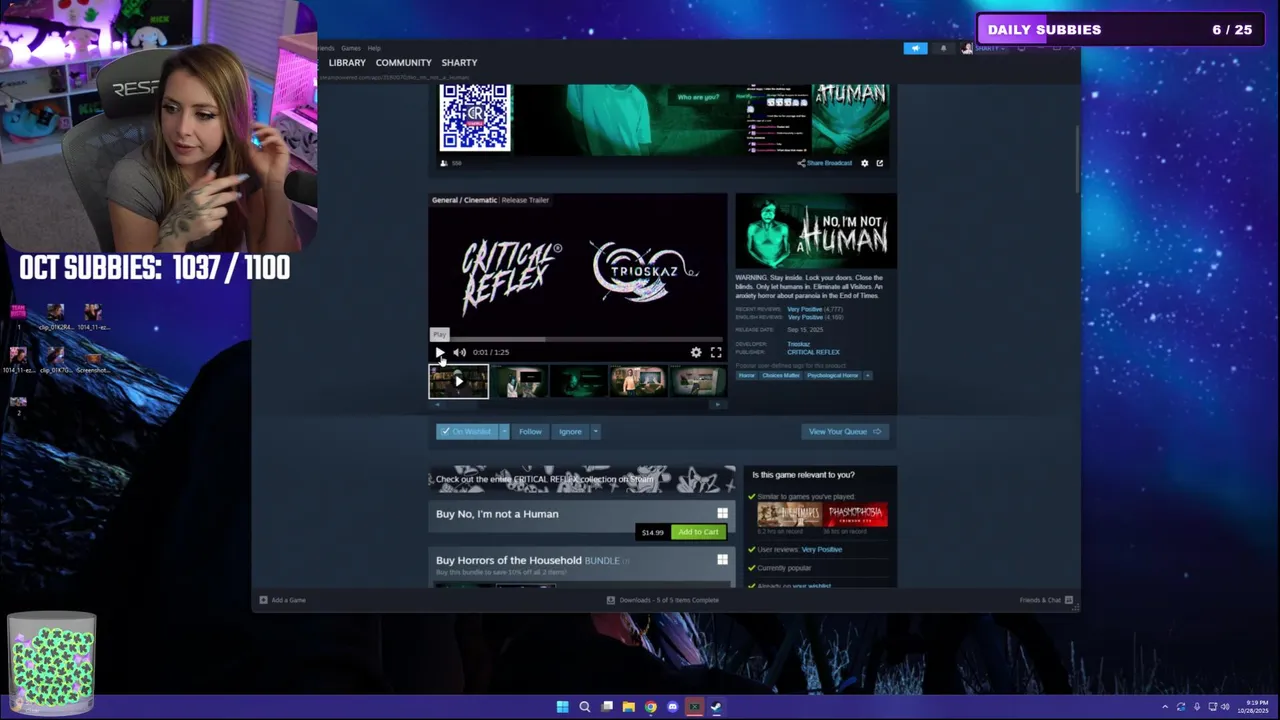This screenshot has height=720, width=1280.
Task: Click the Steam page vertical scrollbar
Action: 1077,158
